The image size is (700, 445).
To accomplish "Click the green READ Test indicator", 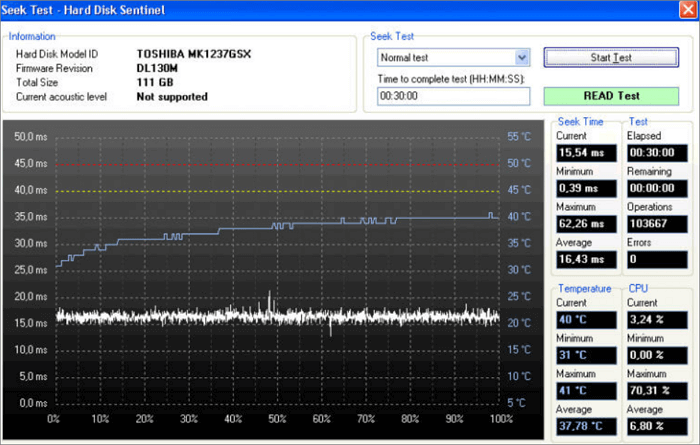I will (611, 97).
